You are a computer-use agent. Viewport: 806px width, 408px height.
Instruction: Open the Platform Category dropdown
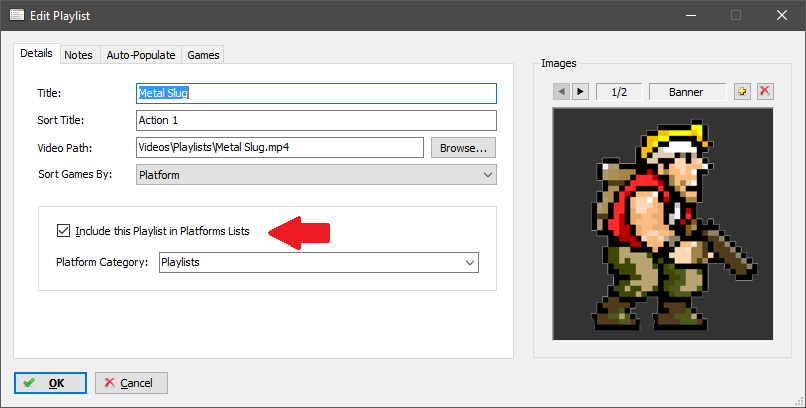pyautogui.click(x=319, y=262)
